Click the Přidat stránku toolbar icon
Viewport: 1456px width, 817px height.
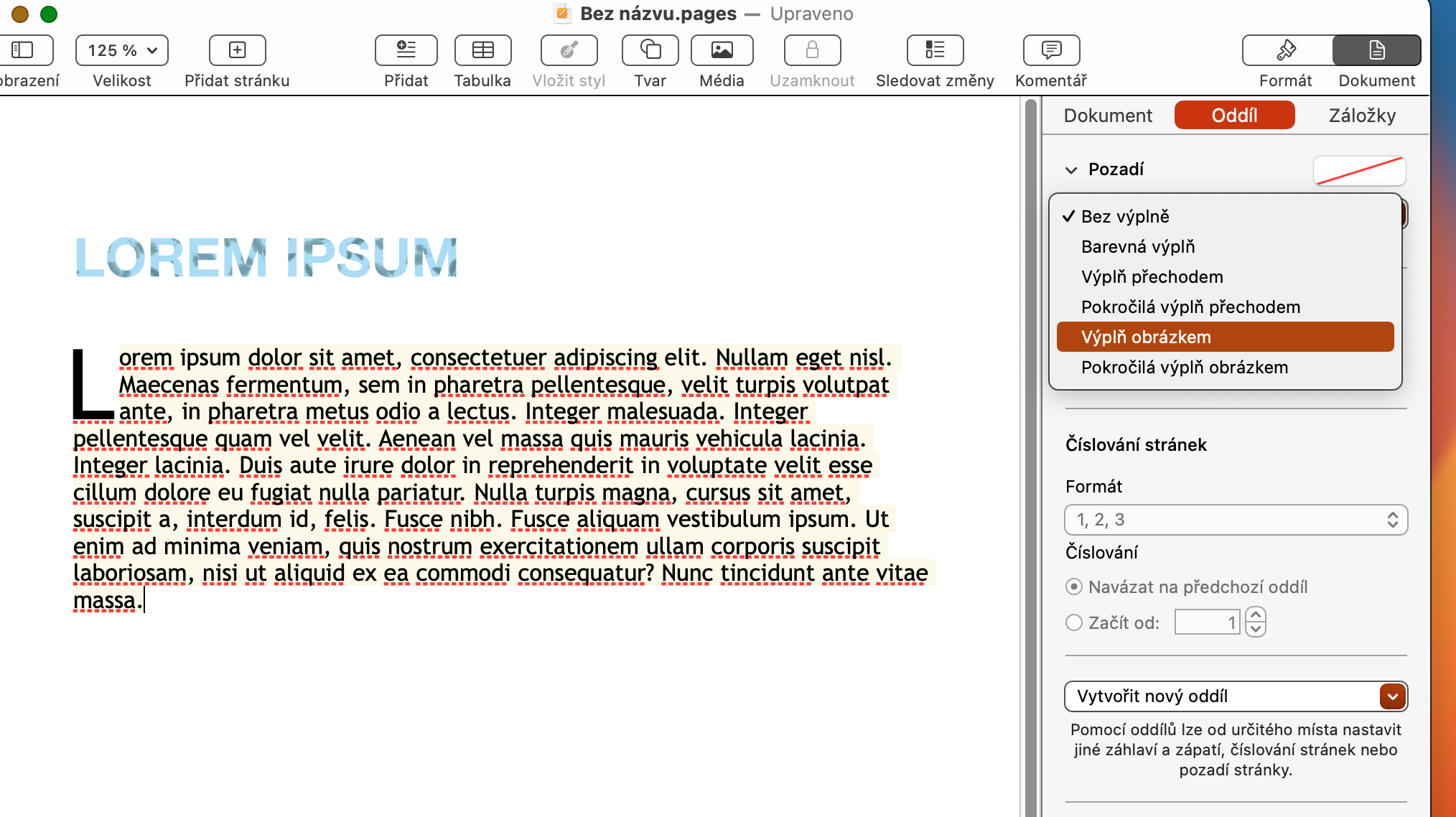(237, 50)
